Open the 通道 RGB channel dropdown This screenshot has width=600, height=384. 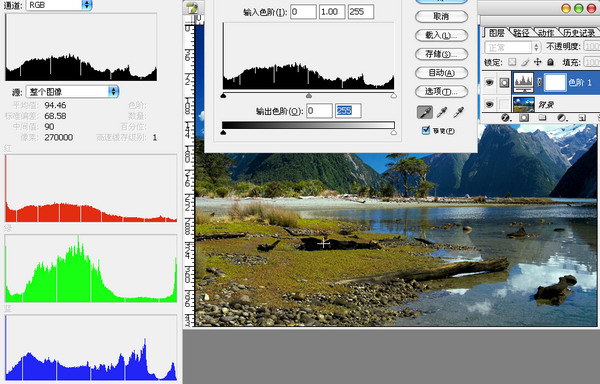(59, 5)
